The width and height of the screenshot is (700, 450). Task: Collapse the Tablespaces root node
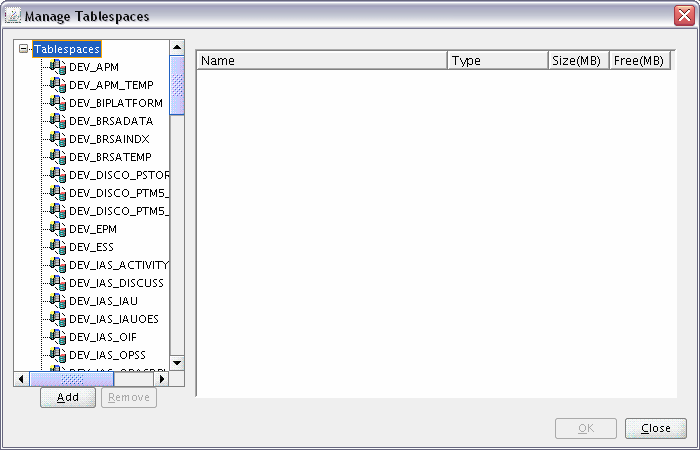coord(23,49)
